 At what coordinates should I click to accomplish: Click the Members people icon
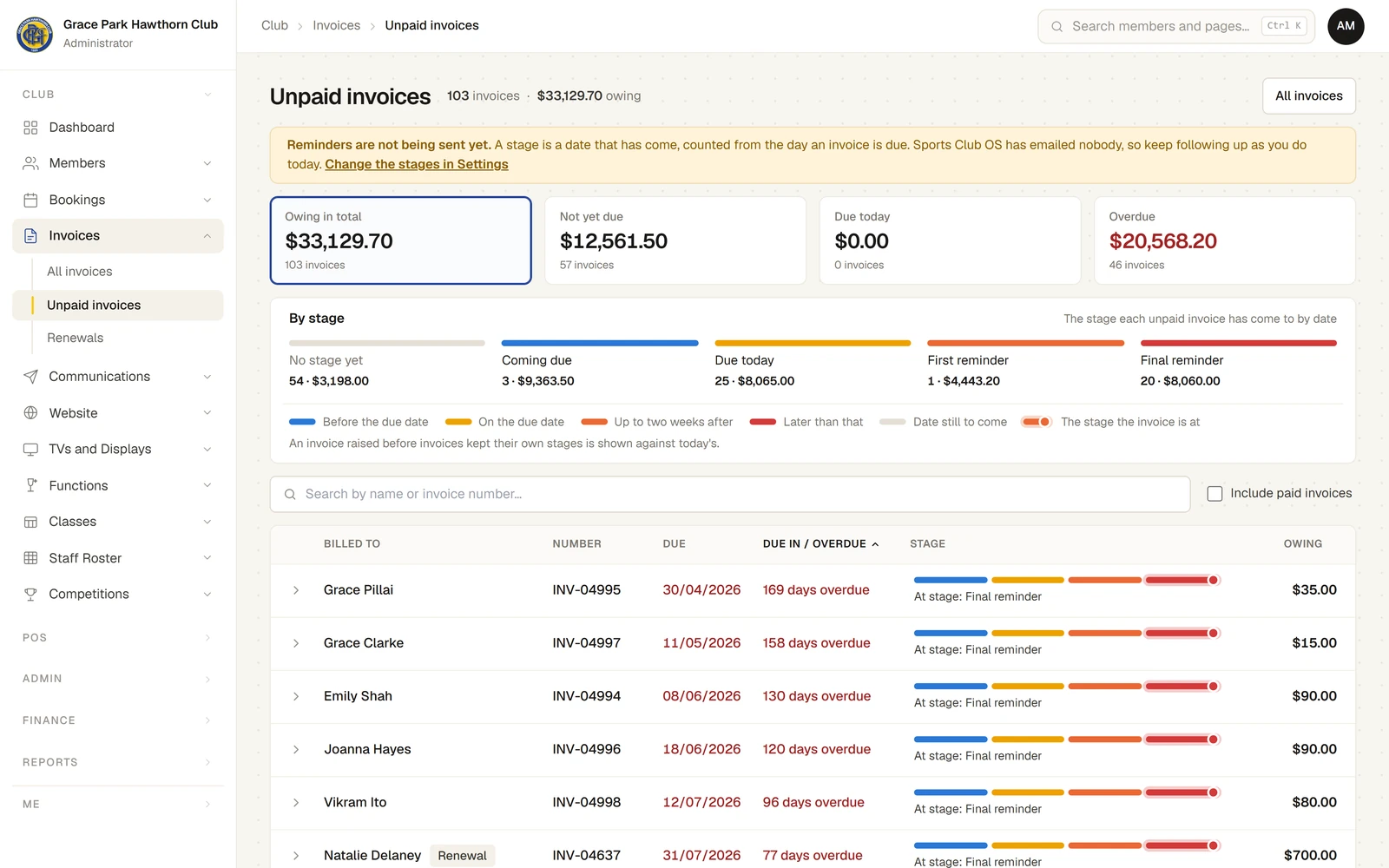(30, 163)
